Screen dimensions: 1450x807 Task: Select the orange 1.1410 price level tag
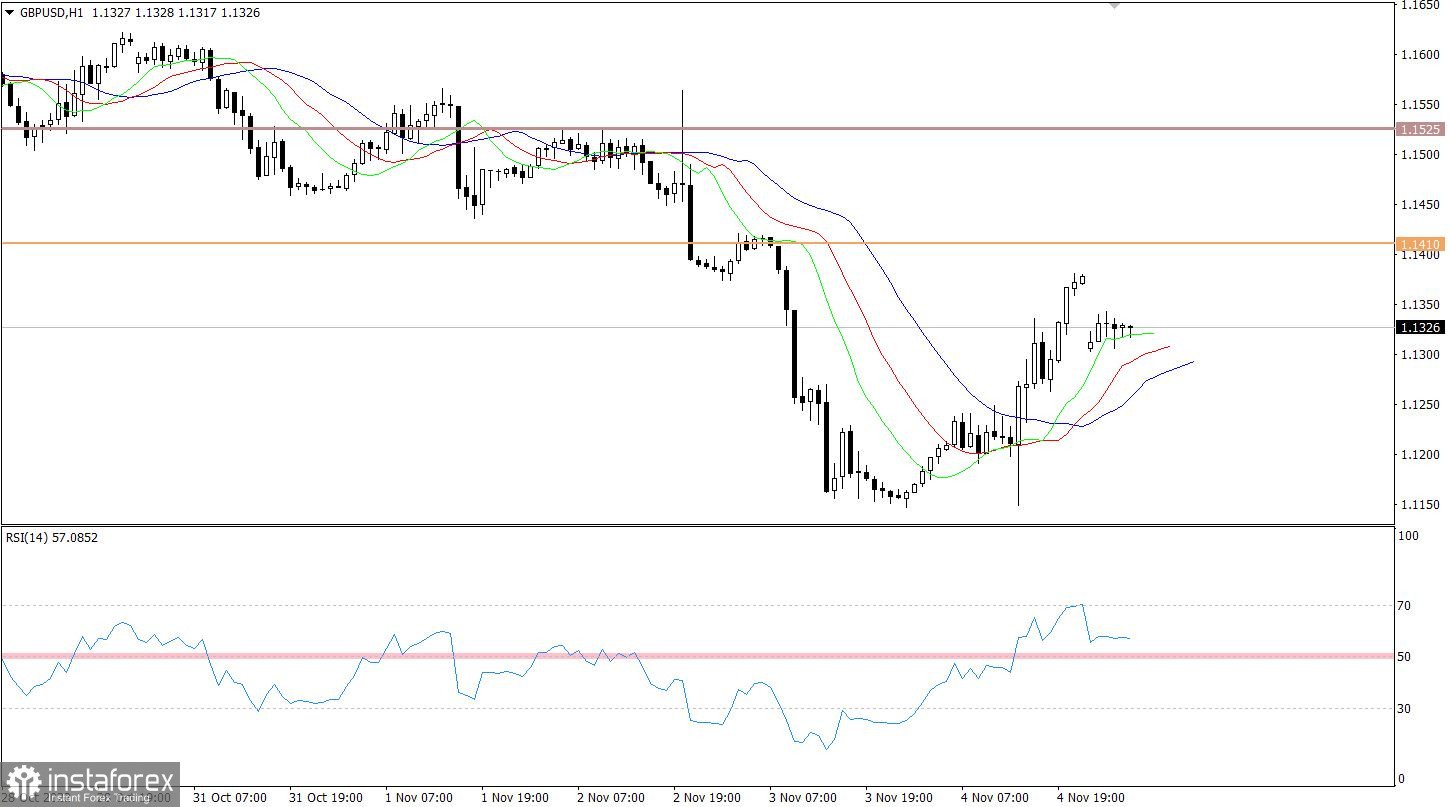coord(1420,244)
